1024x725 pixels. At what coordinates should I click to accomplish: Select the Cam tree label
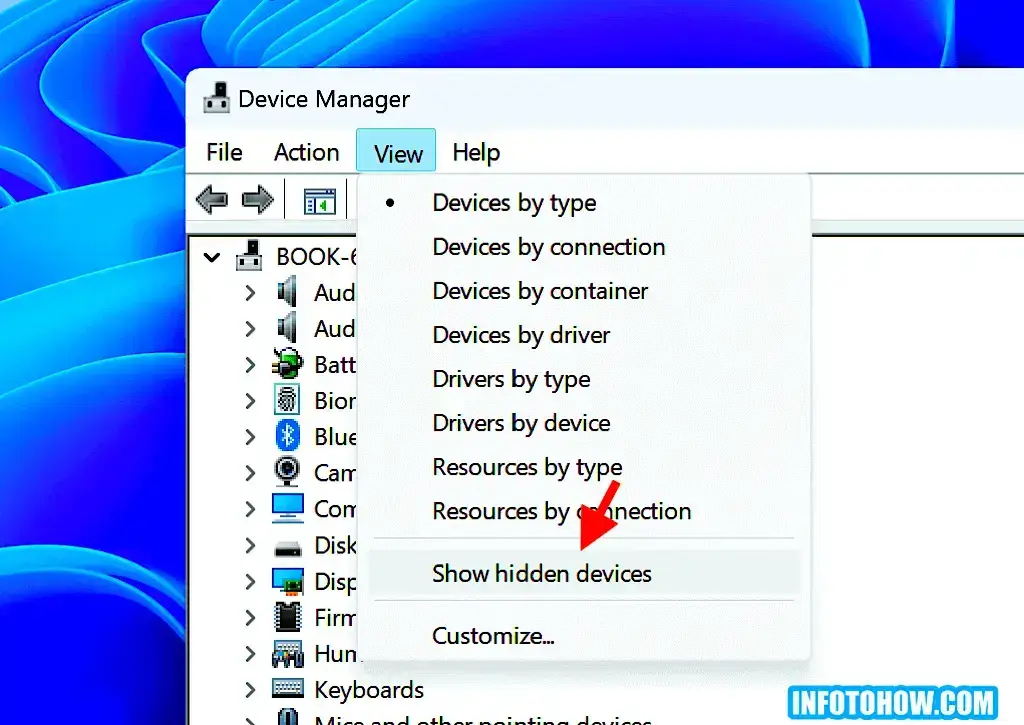pos(335,472)
